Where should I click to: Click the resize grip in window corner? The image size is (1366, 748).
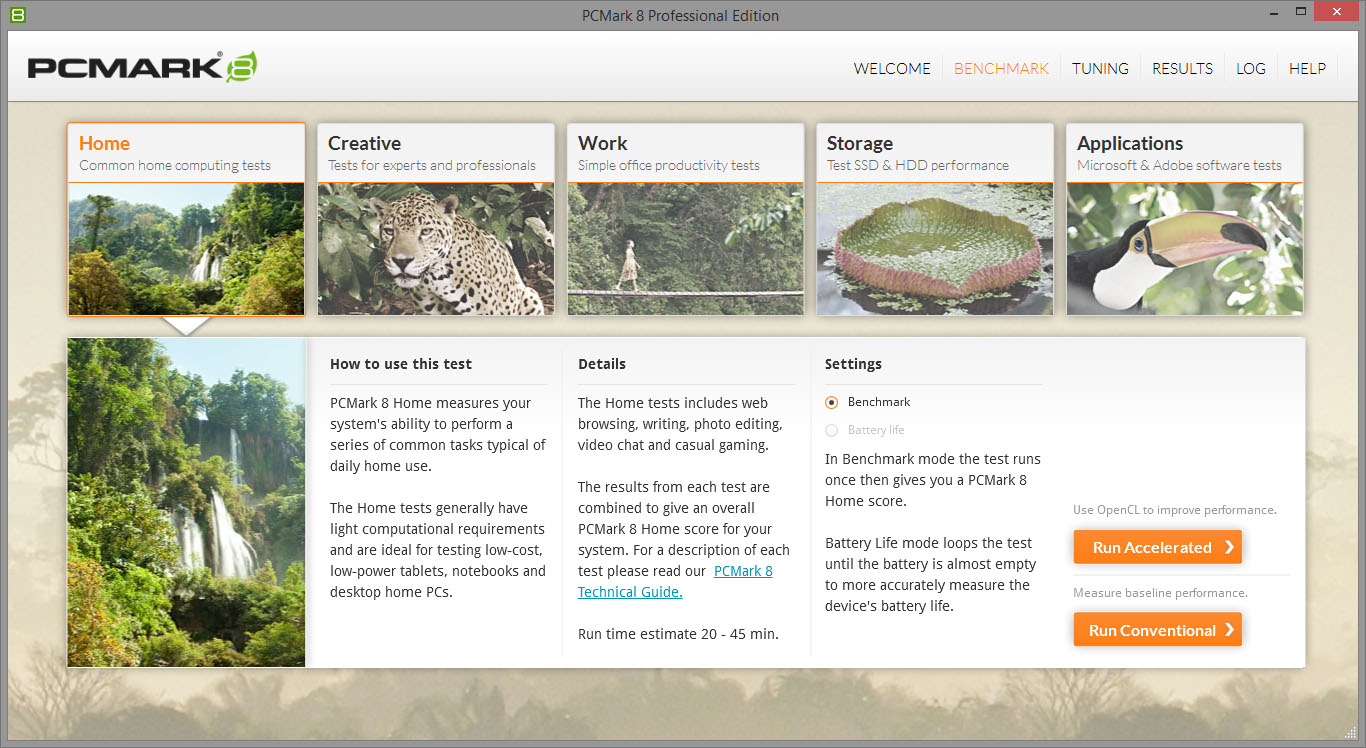point(1351,733)
